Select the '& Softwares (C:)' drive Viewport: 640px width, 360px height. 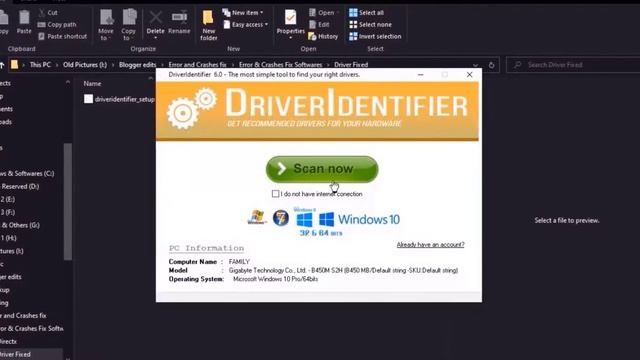click(27, 173)
